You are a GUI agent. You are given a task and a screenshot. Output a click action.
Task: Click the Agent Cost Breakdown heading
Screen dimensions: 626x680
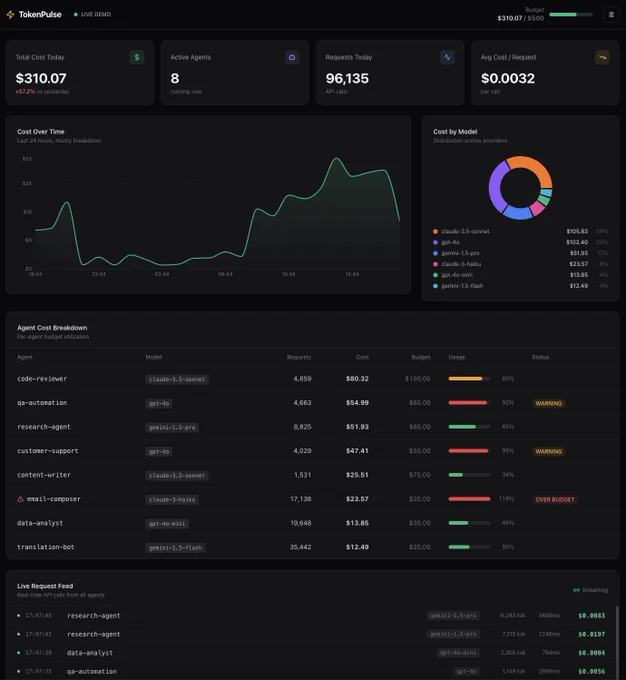[52, 328]
